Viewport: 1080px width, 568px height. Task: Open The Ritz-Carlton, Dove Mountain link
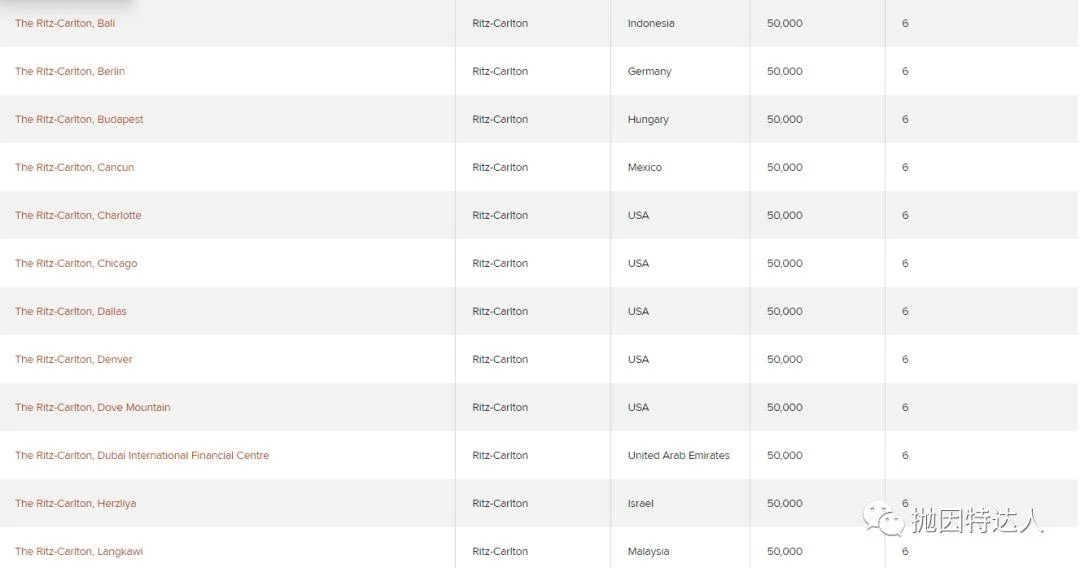click(x=93, y=408)
